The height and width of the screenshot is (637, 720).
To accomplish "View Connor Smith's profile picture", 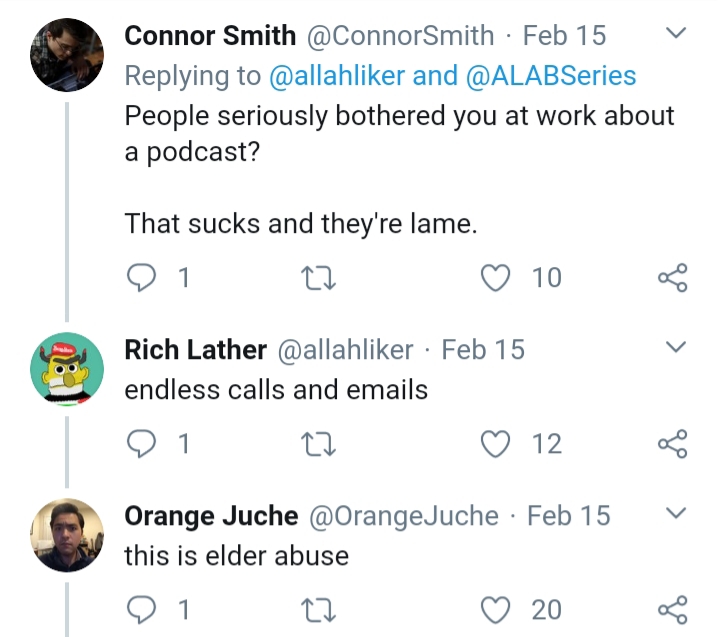I will [x=67, y=55].
